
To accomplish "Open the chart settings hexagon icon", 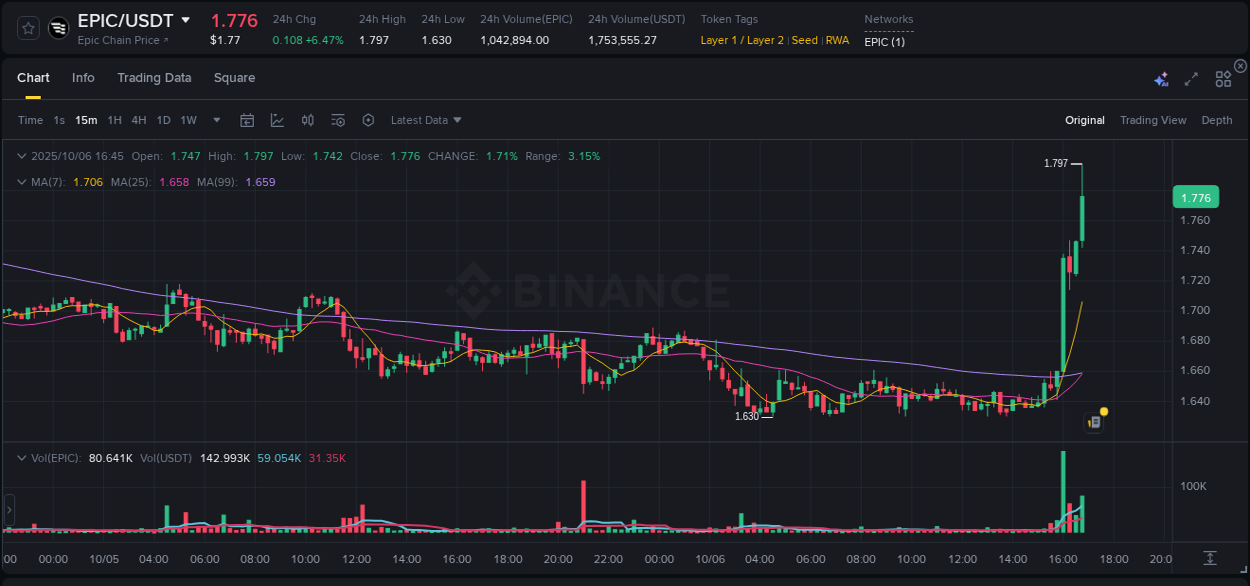I will (x=368, y=120).
